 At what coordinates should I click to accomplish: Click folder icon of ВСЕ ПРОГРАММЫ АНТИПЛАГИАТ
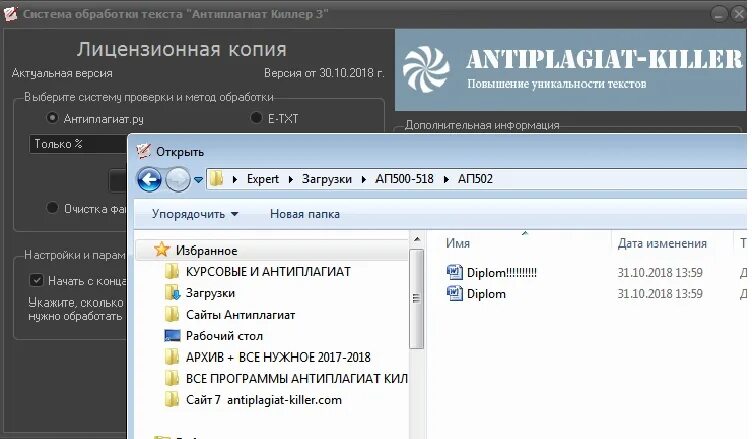click(171, 378)
